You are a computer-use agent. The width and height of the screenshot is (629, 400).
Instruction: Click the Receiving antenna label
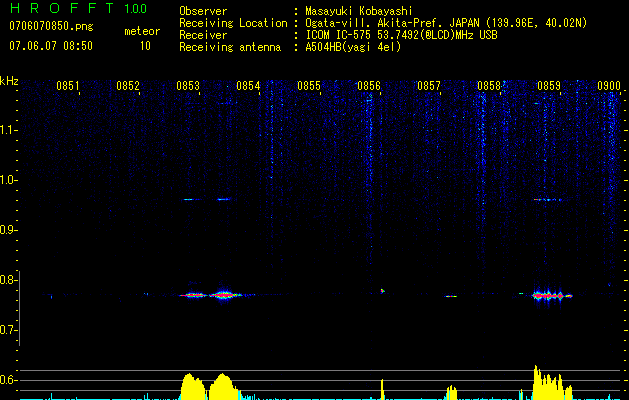click(x=230, y=47)
